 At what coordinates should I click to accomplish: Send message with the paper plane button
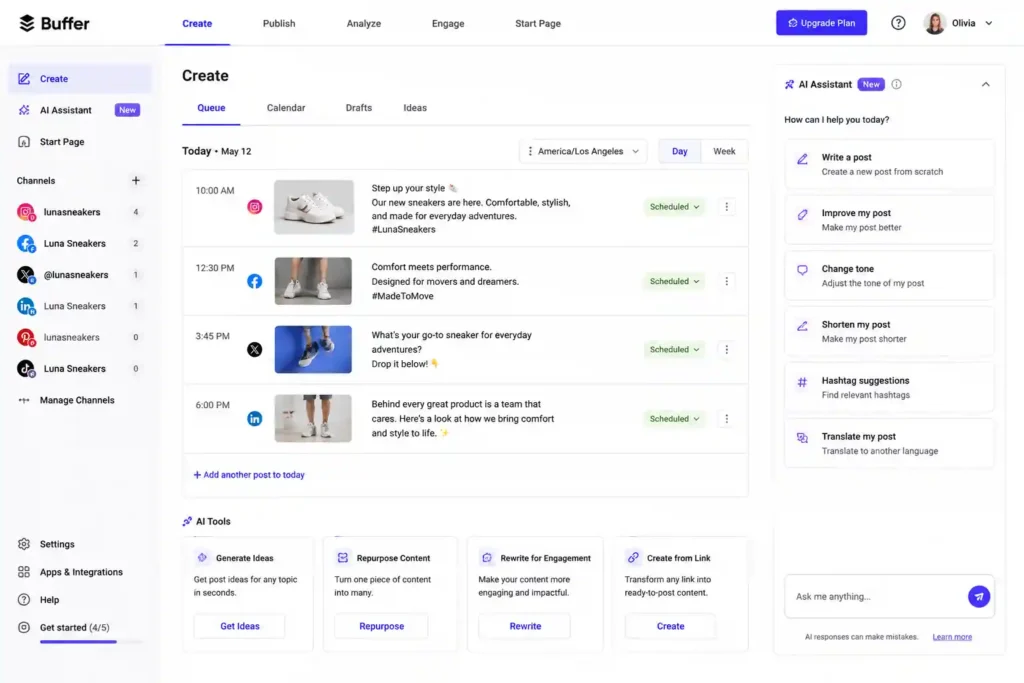coord(978,596)
